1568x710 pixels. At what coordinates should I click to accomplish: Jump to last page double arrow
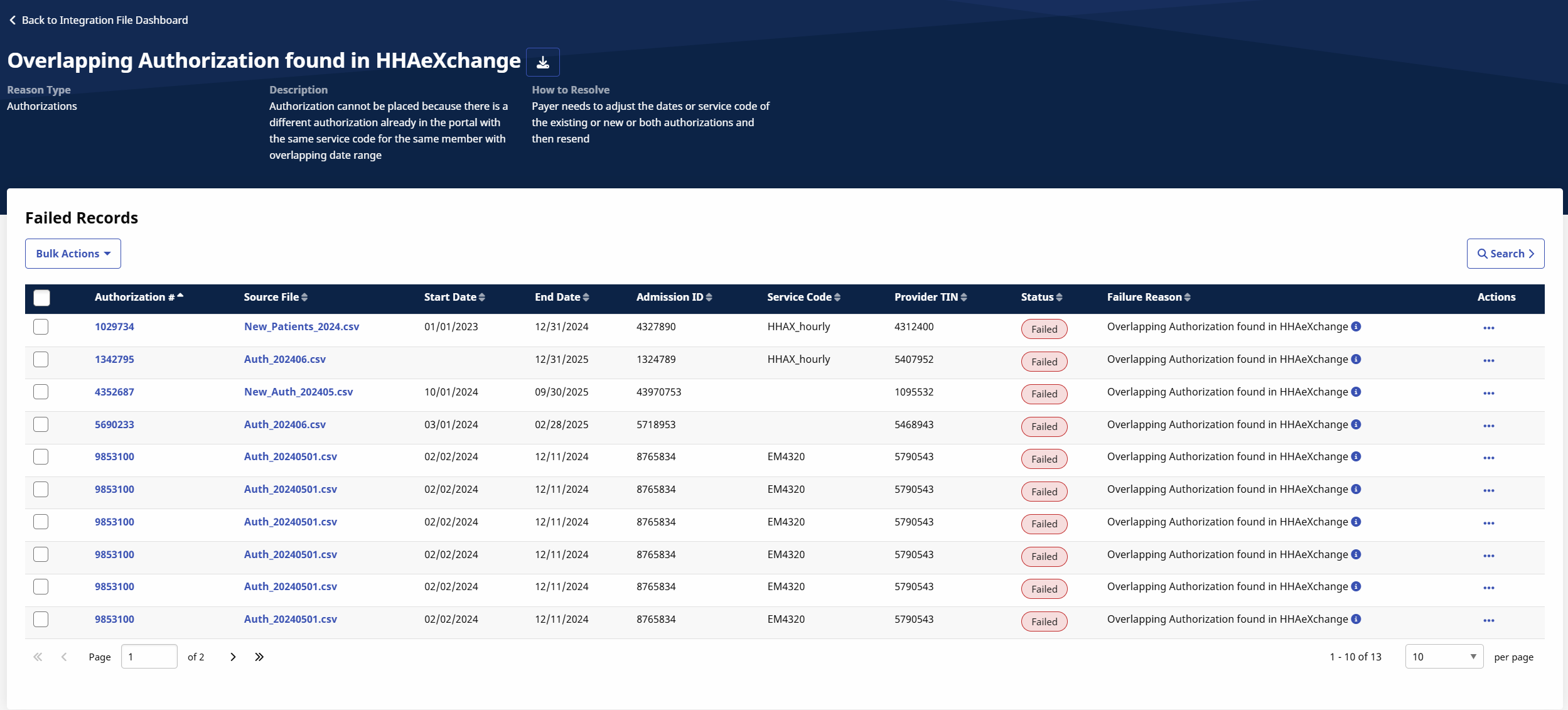[259, 657]
